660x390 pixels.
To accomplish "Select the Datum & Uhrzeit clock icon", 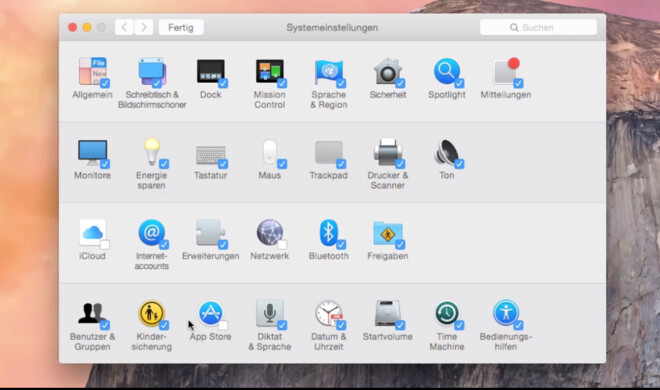I will click(329, 313).
